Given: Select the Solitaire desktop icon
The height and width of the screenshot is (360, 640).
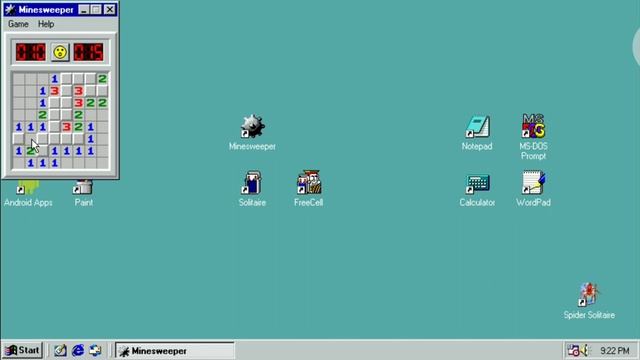Looking at the screenshot, I should tap(252, 182).
